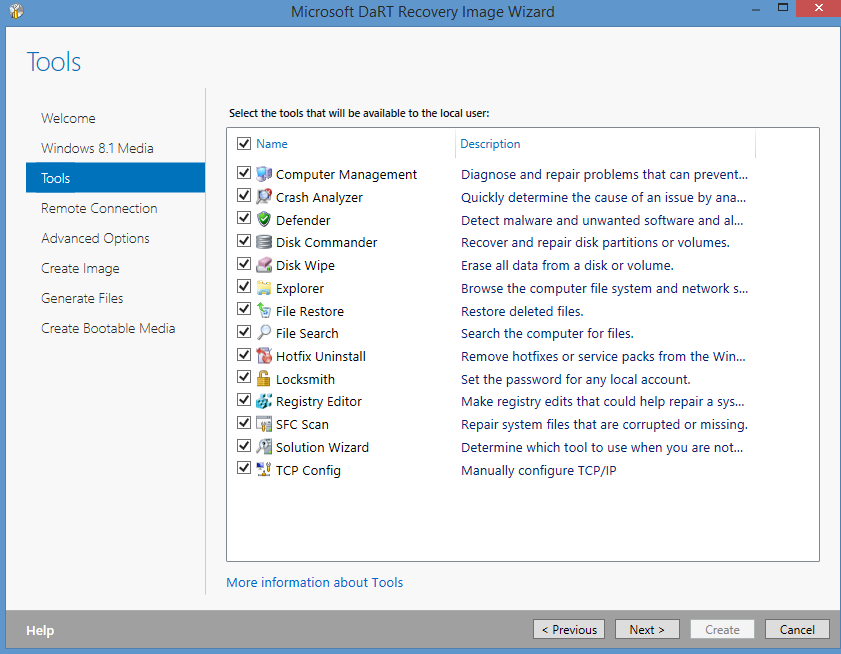841x654 pixels.
Task: Open the Generate Files step
Action: (x=82, y=298)
